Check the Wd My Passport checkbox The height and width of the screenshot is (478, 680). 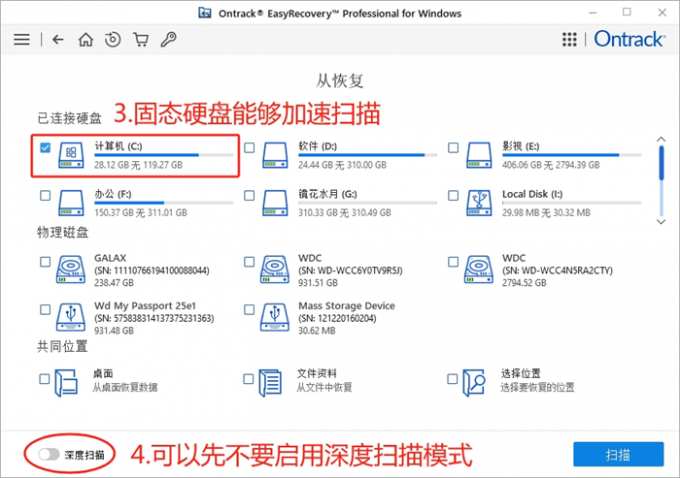tap(45, 310)
